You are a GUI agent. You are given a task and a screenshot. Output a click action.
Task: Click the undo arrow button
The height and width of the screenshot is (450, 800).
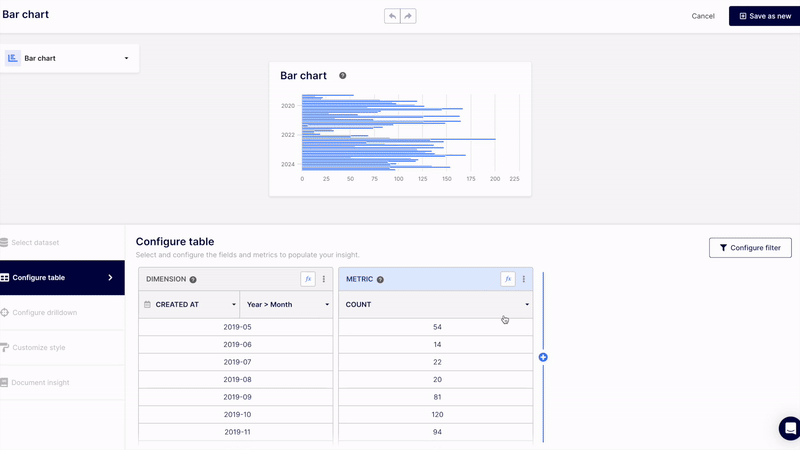click(392, 16)
